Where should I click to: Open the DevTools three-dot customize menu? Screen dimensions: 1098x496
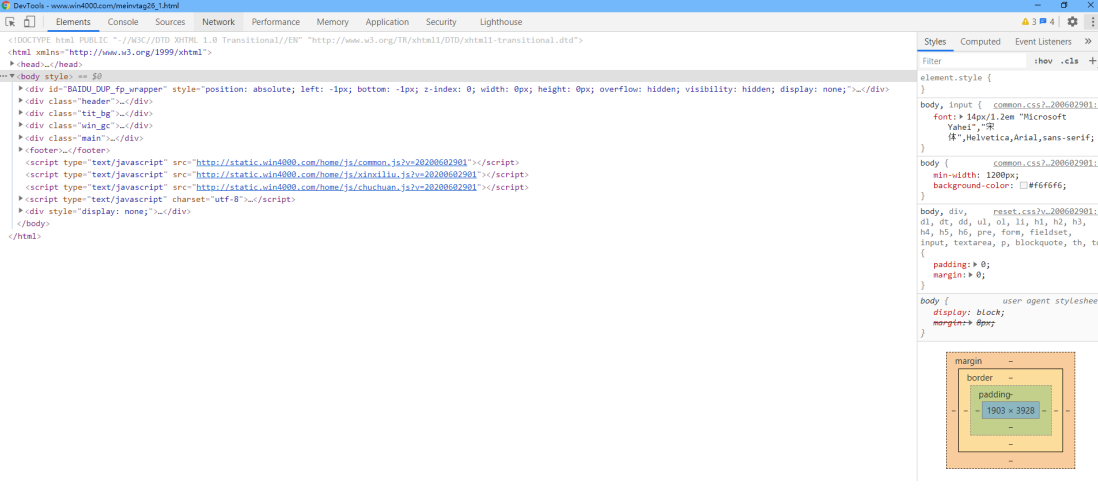point(1092,22)
